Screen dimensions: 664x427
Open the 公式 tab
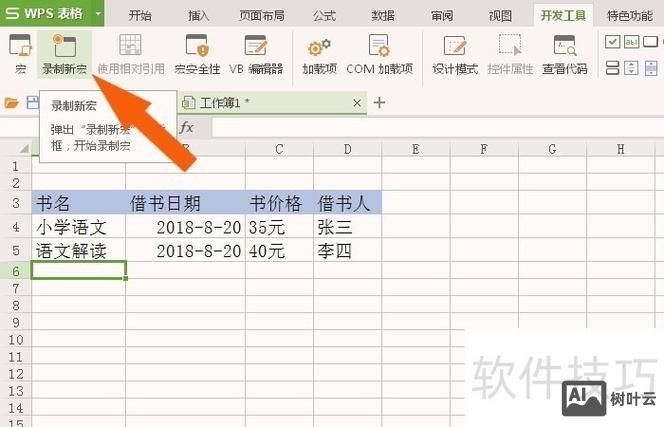324,16
